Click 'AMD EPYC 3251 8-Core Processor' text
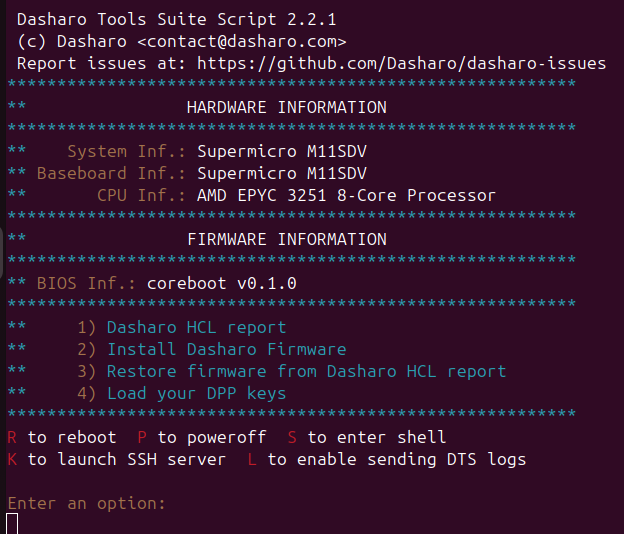624x534 pixels. click(x=346, y=195)
